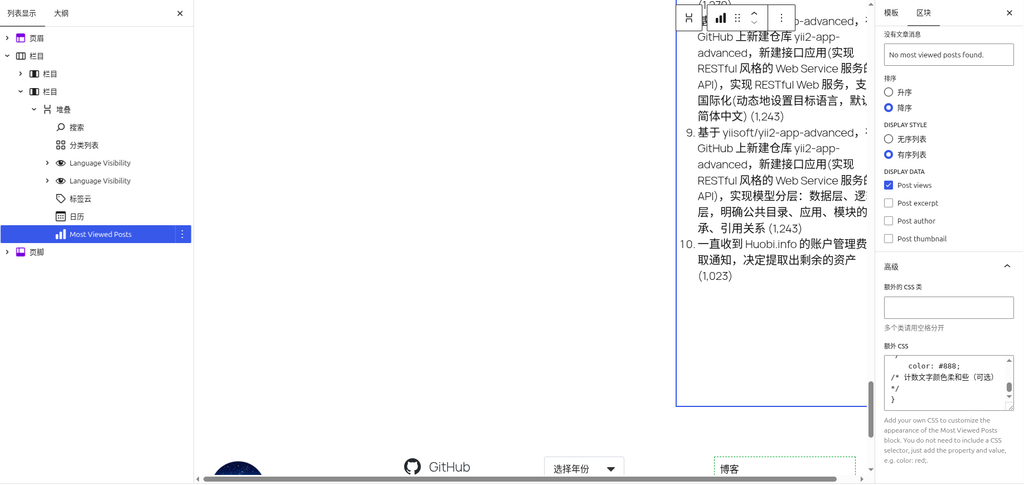Click the 页脚 template part icon
Screen dimensions: 1024x485
21,252
